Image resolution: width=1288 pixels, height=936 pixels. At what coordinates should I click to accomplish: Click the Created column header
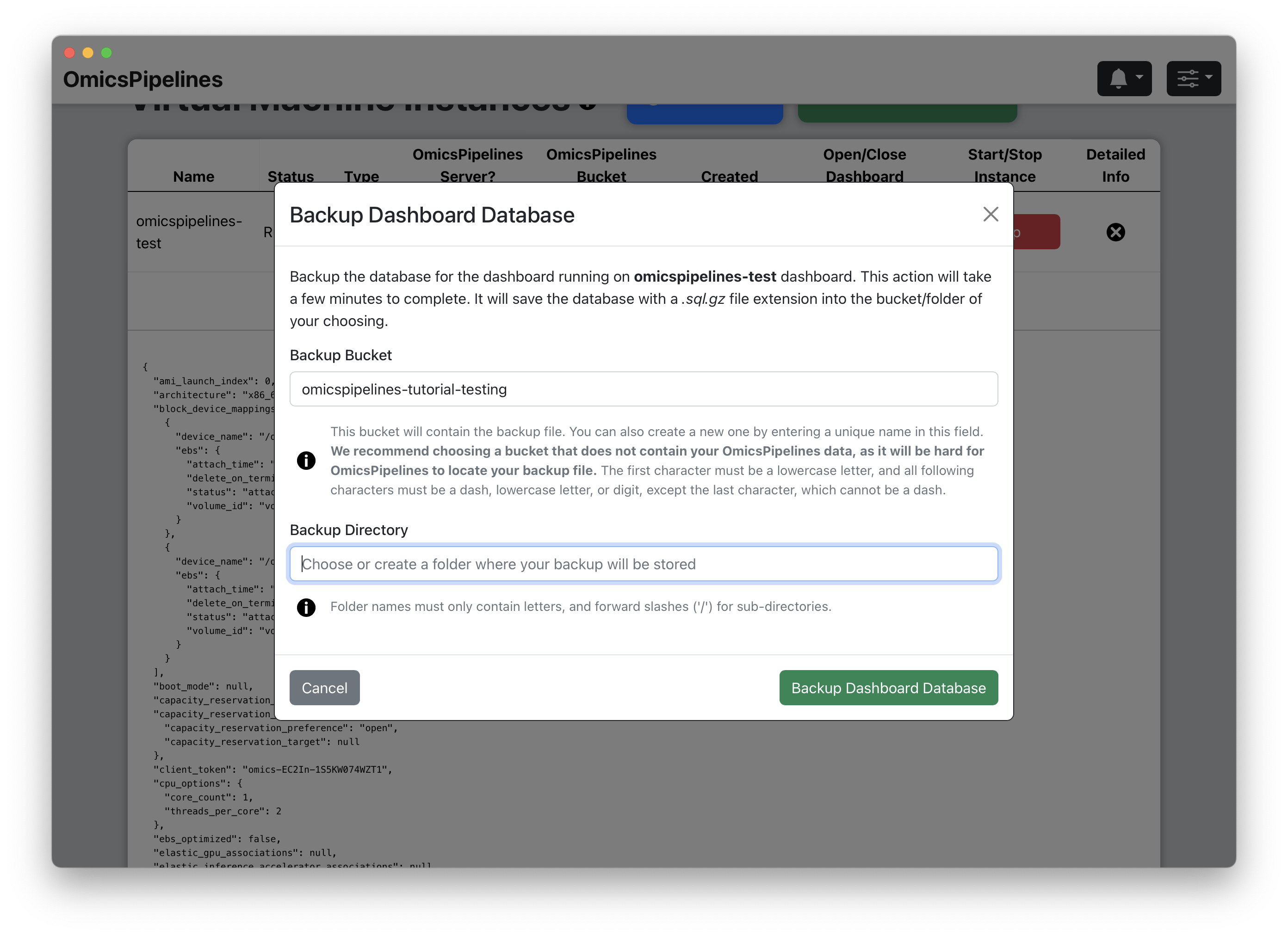point(729,177)
